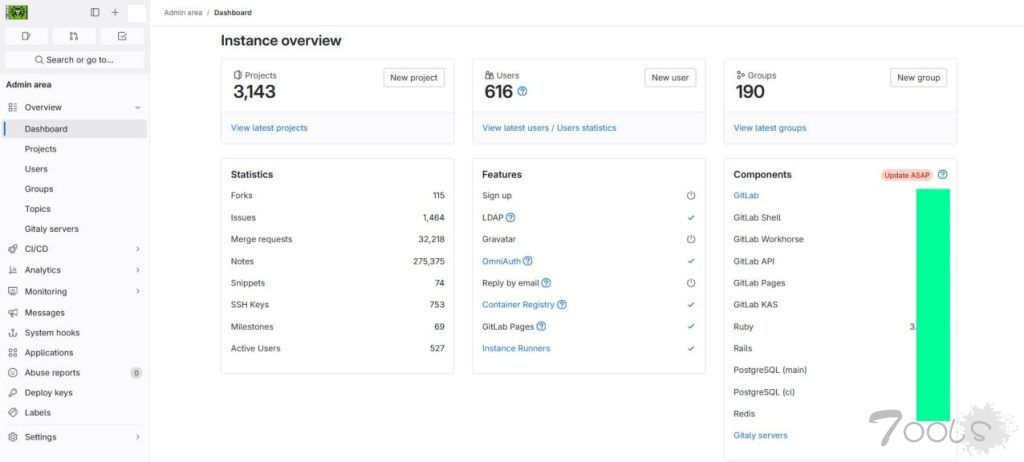Click the Sign up power-off status icon
Image resolution: width=1024 pixels, height=462 pixels.
click(x=691, y=195)
